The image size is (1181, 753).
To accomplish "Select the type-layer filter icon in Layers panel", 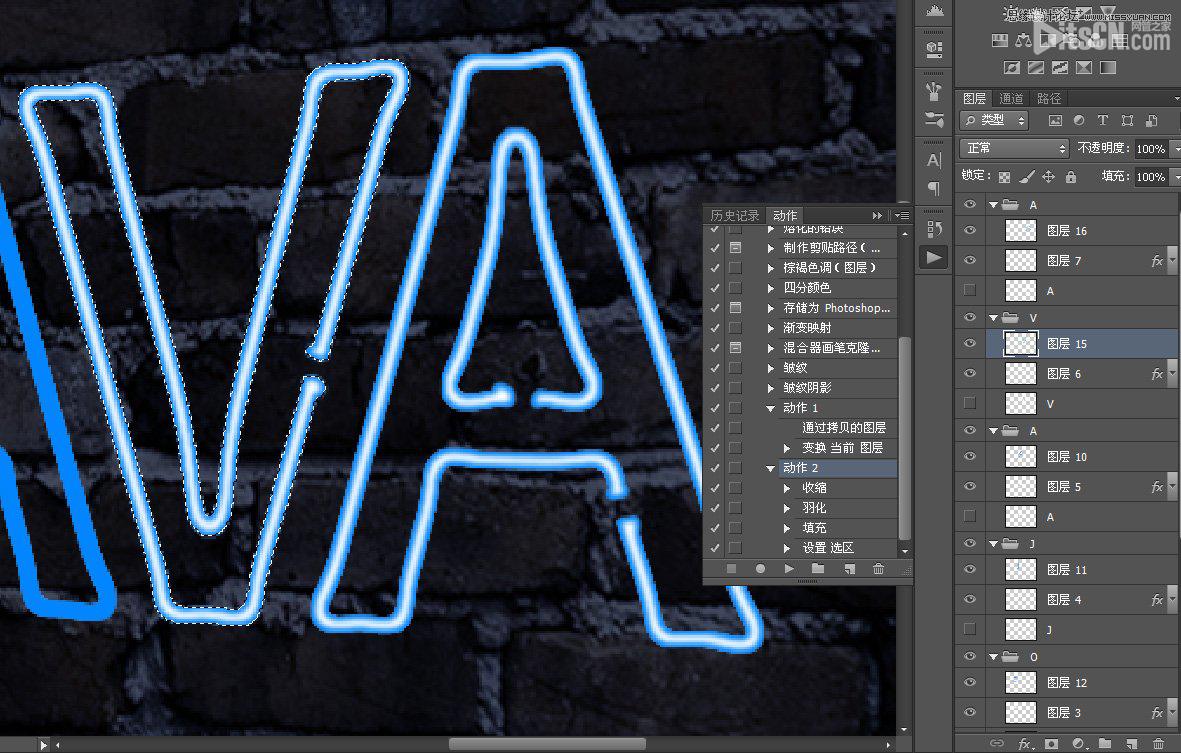I will [1103, 120].
